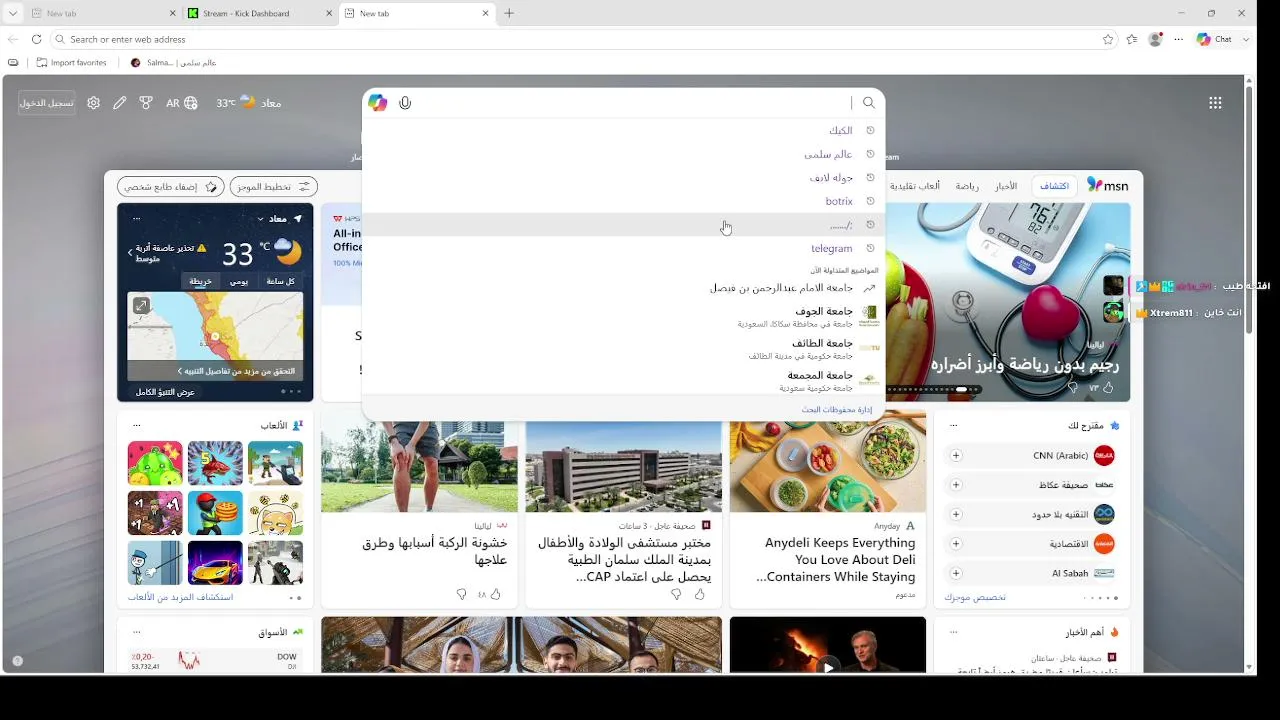Like the knee stiffness article
This screenshot has height=720, width=1280.
[495, 594]
